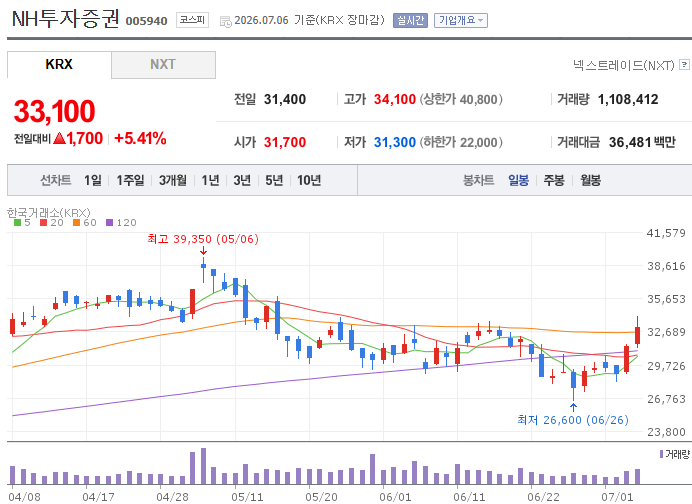Switch to the KRX tab

click(x=59, y=64)
